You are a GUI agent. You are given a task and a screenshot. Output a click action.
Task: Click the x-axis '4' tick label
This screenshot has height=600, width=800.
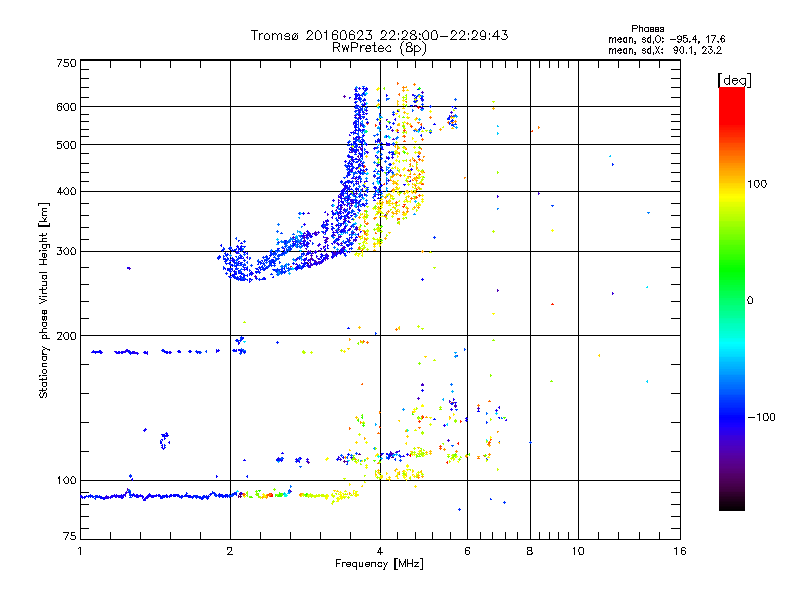pos(380,551)
